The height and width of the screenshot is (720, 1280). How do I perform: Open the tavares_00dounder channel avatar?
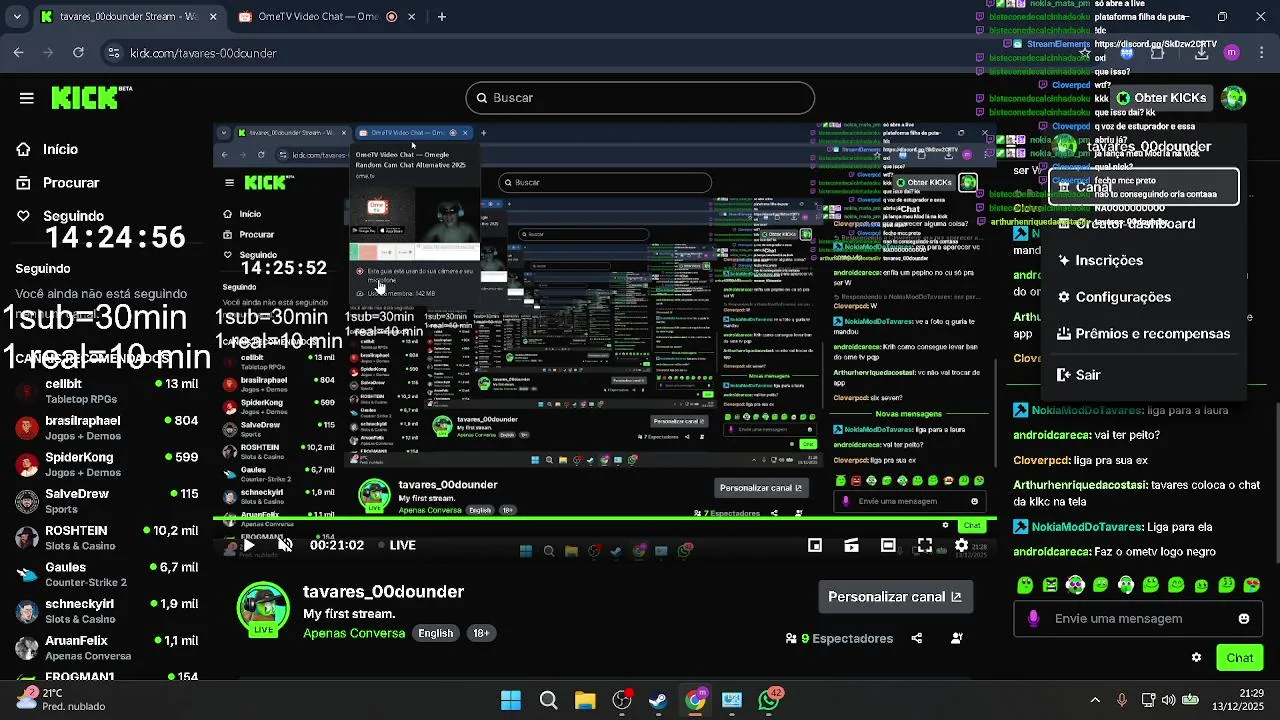click(x=264, y=607)
